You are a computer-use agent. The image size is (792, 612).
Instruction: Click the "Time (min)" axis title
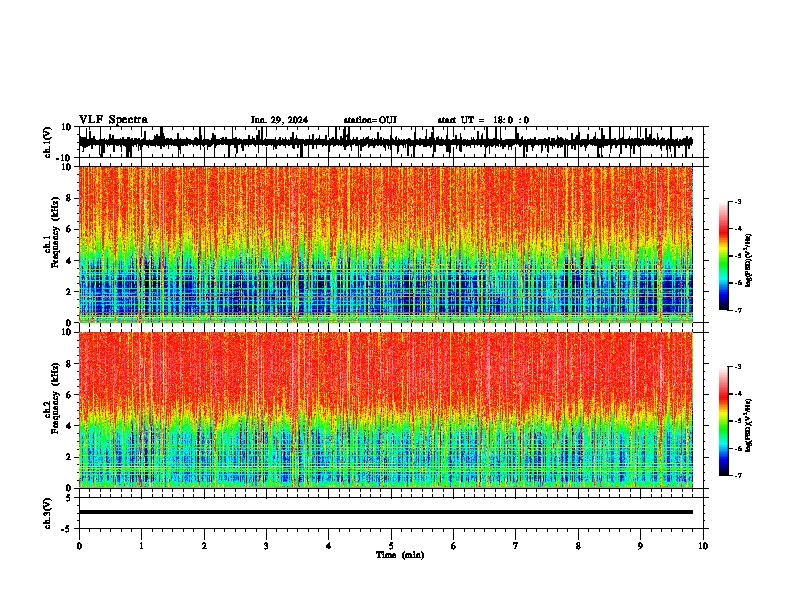(400, 555)
